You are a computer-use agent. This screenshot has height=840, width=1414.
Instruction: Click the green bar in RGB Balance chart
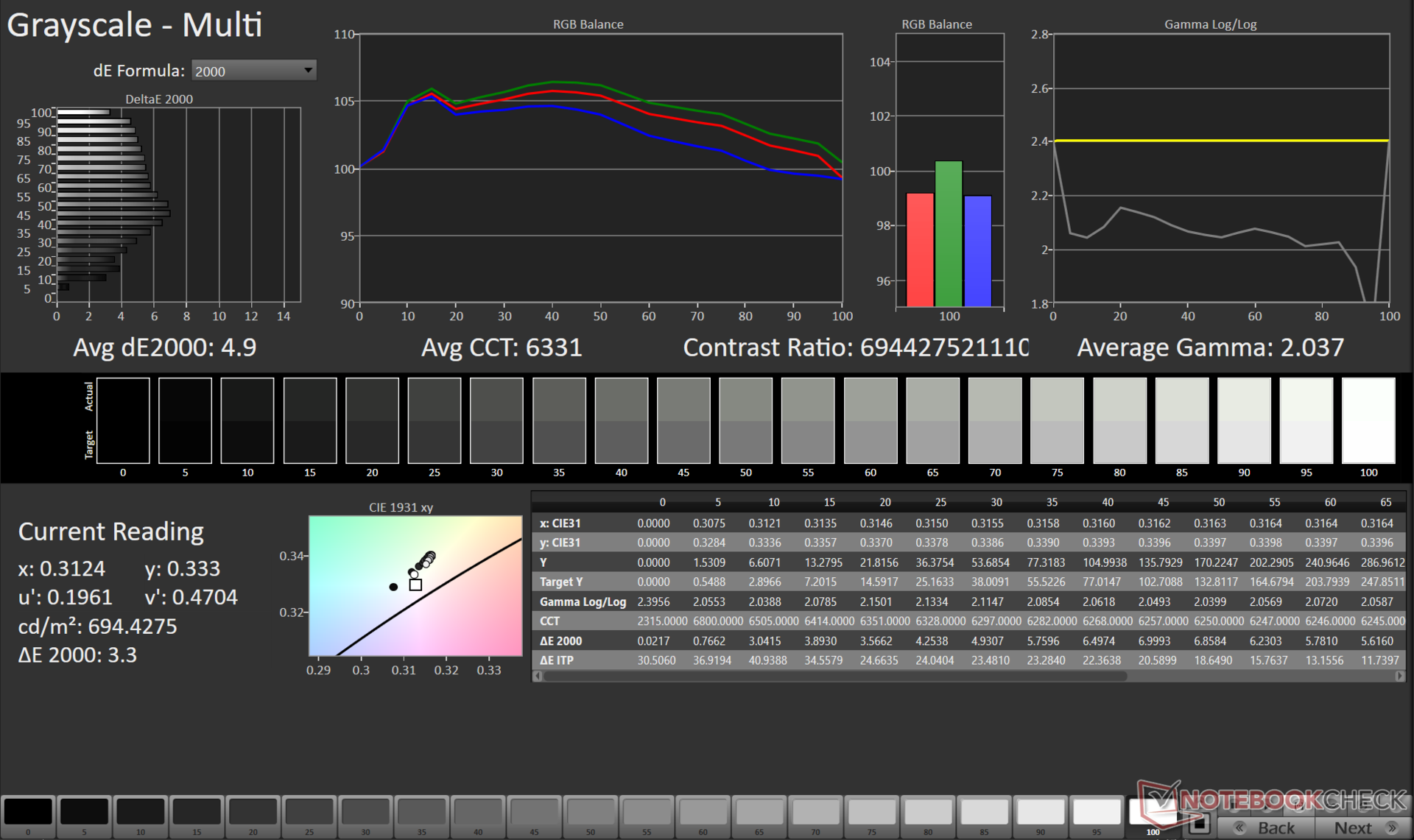(x=949, y=233)
